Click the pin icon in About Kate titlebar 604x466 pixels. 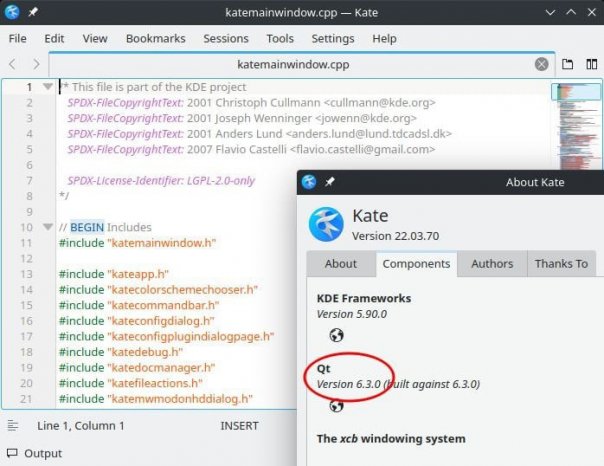point(330,182)
